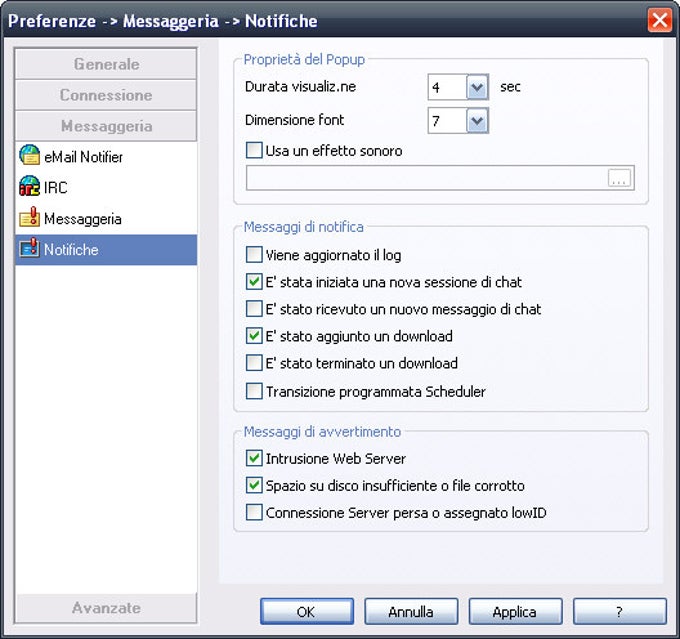Click the Durata visualiz.ne value field showing 4
The image size is (680, 639).
[x=448, y=87]
